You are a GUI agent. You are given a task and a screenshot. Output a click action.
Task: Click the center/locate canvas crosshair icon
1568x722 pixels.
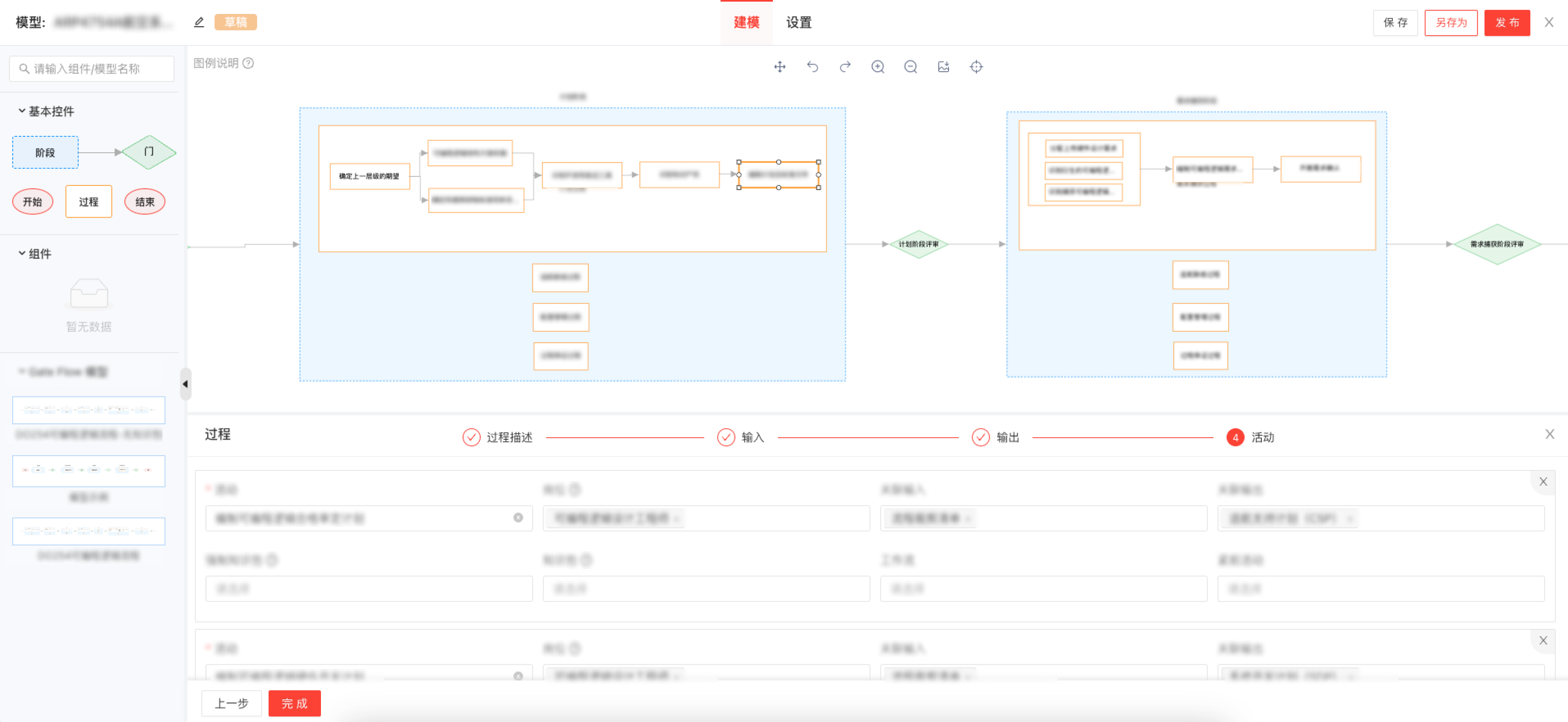pyautogui.click(x=976, y=67)
